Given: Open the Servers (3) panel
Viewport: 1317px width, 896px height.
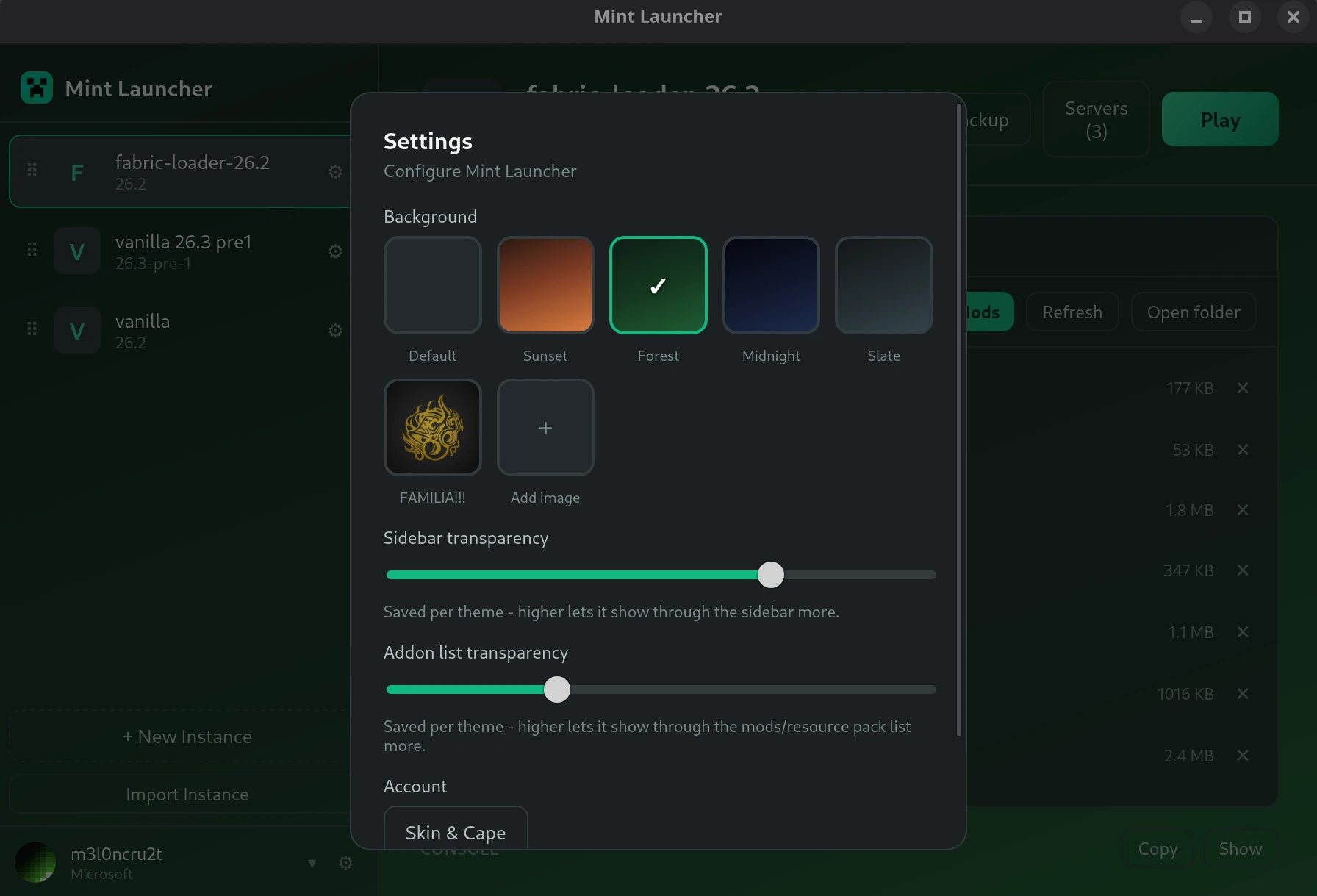Looking at the screenshot, I should coord(1097,119).
